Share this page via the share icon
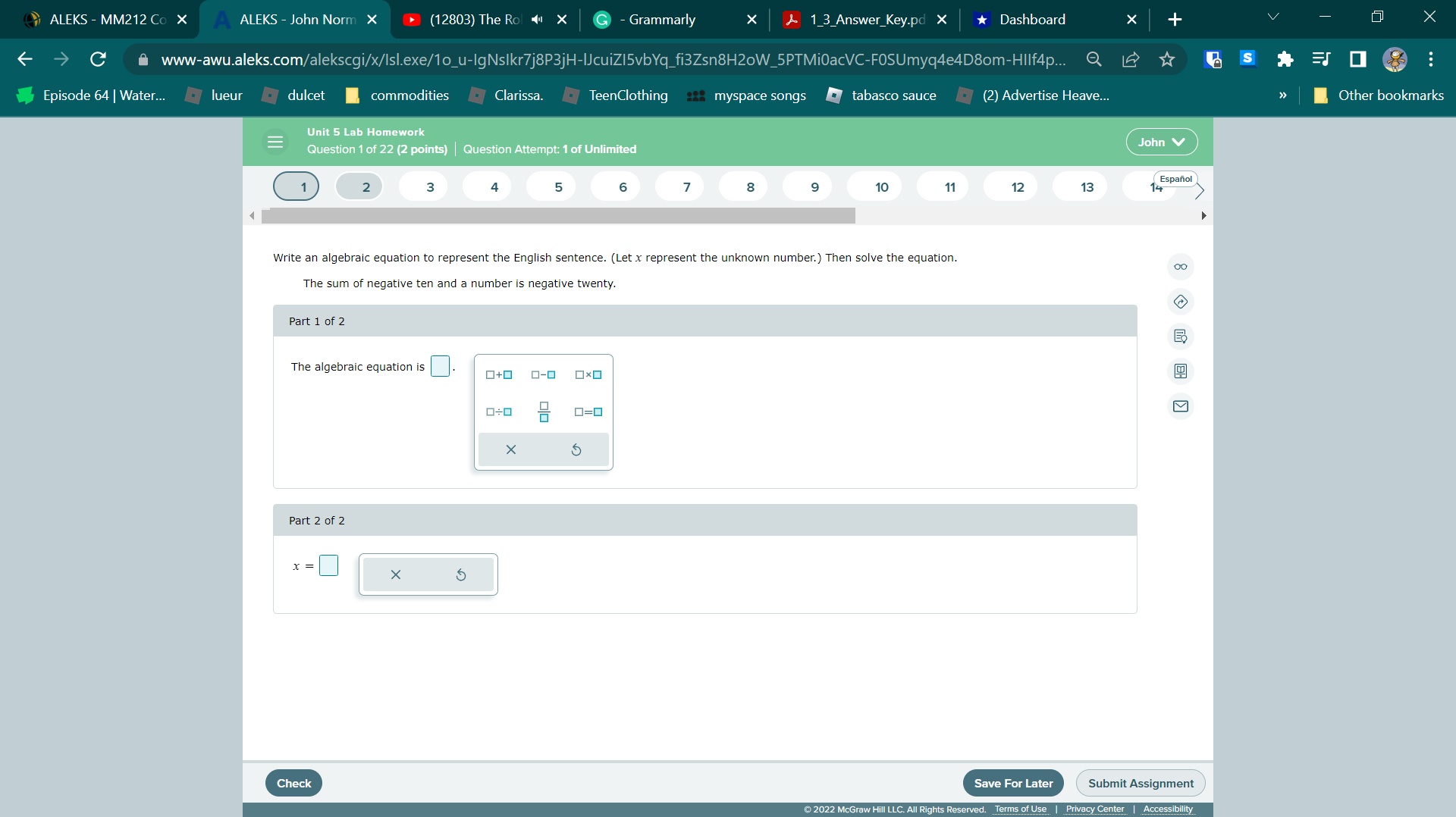Image resolution: width=1456 pixels, height=817 pixels. click(1131, 59)
